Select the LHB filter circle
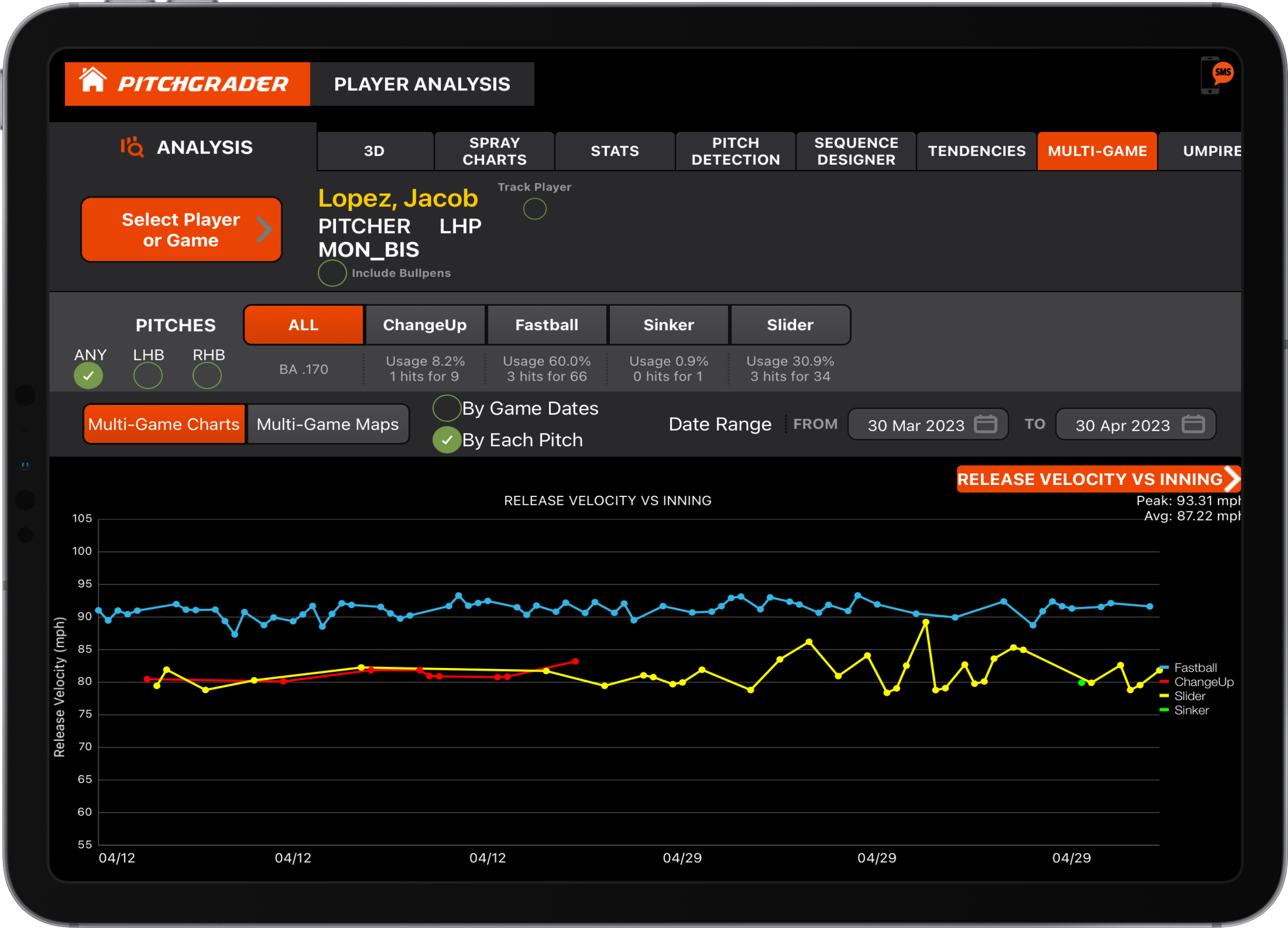 148,375
